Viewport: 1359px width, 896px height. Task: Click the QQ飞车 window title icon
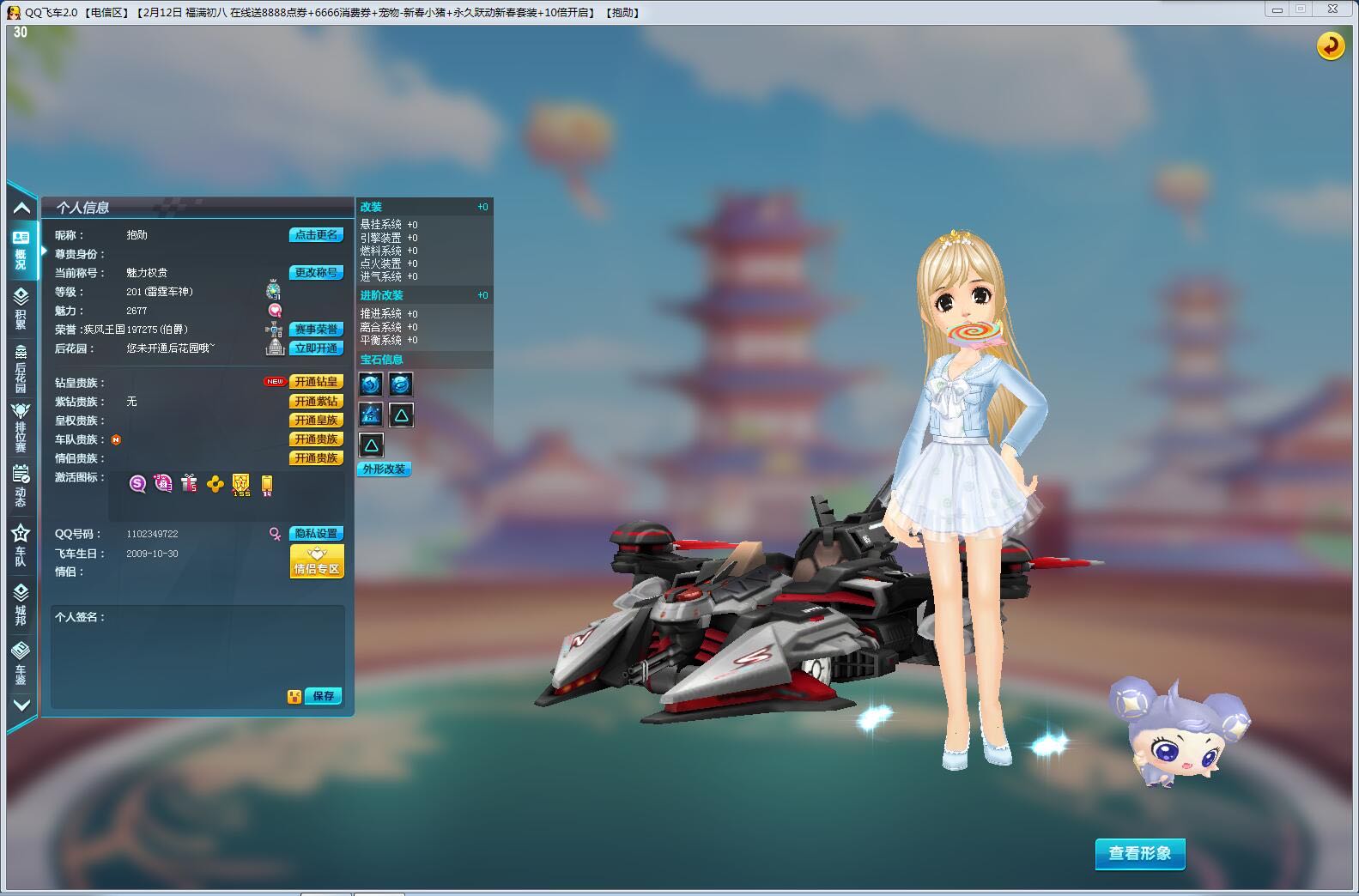pyautogui.click(x=13, y=12)
